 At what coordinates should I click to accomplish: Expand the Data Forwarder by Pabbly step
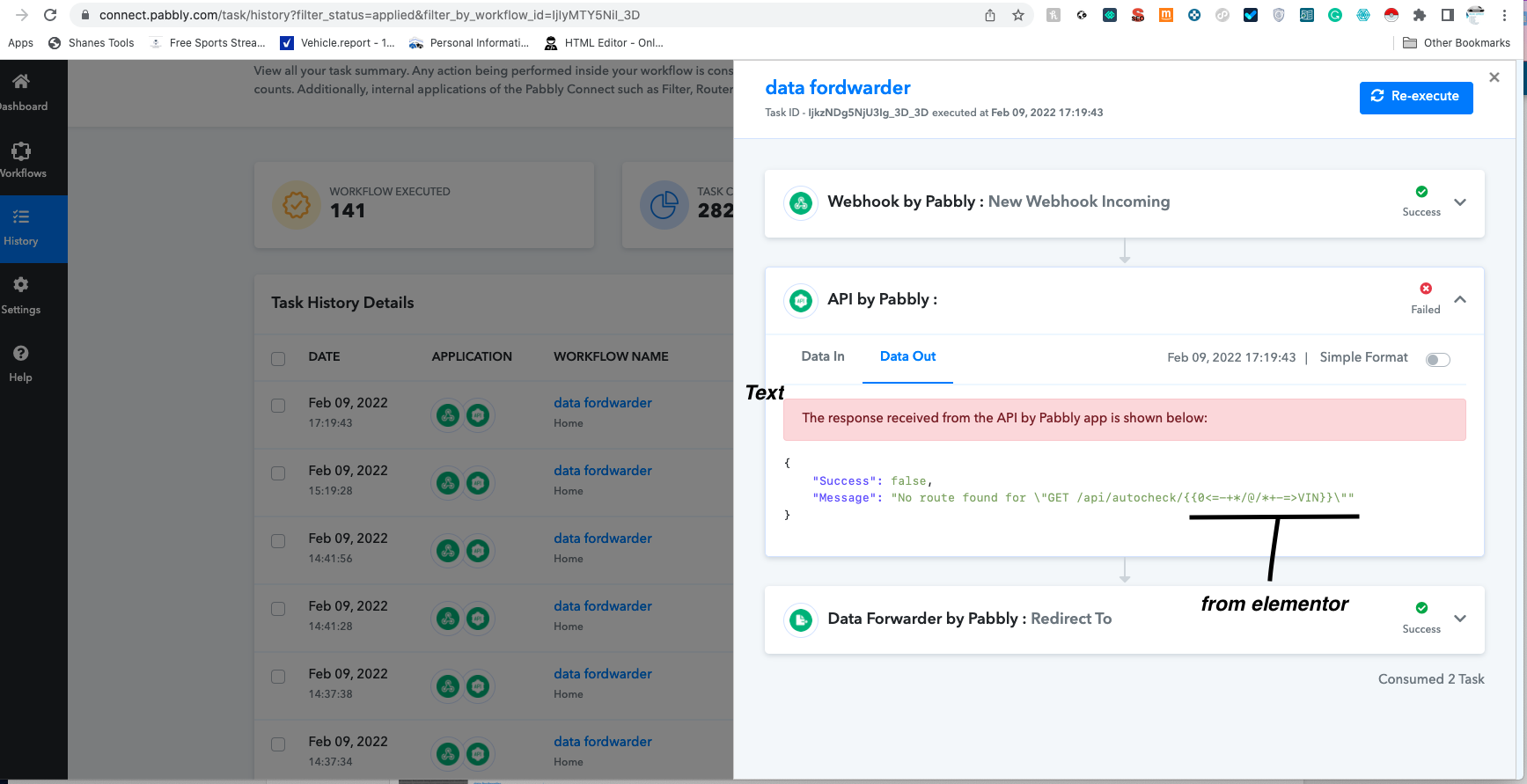point(1460,619)
